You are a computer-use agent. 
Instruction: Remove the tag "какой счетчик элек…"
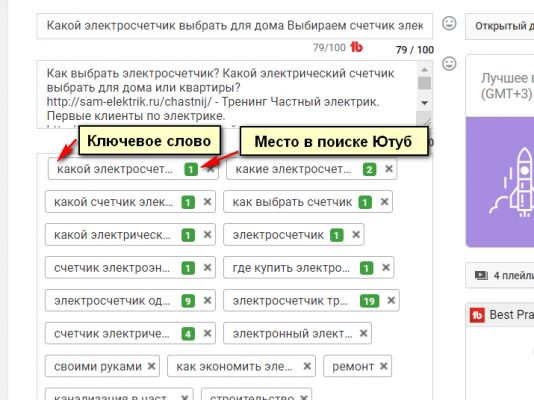(x=207, y=202)
